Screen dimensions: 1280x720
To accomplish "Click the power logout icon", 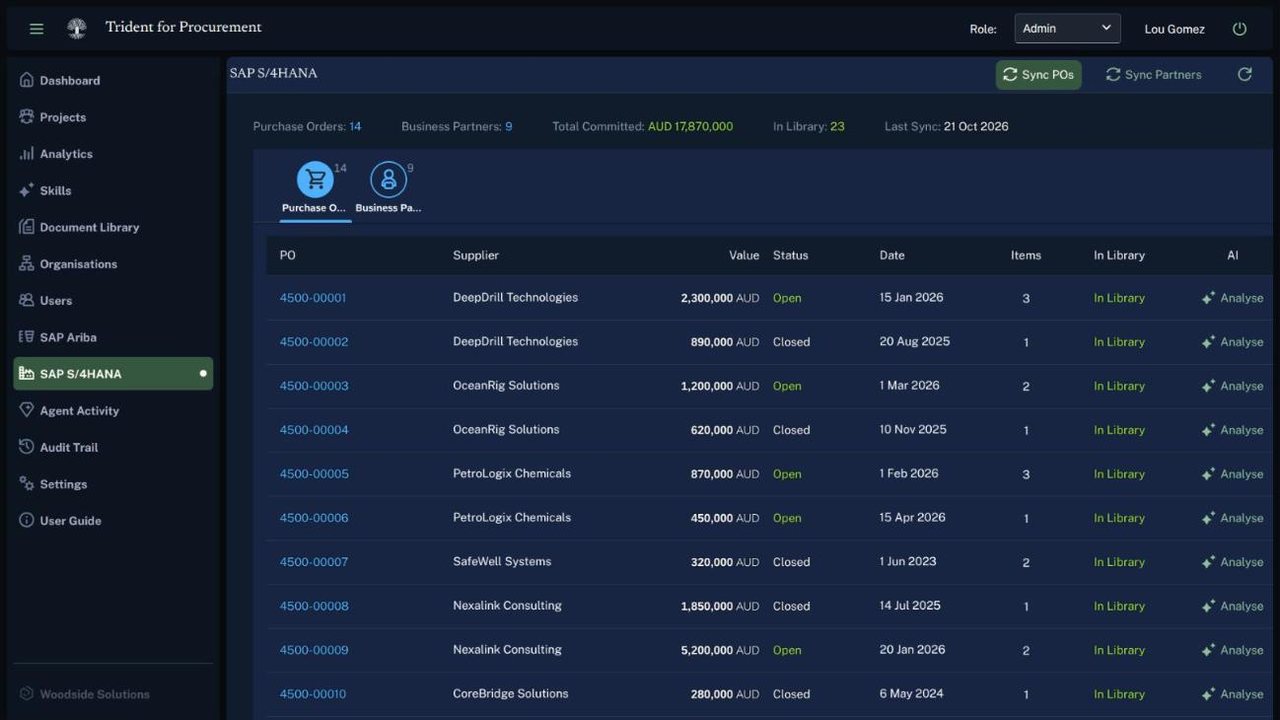I will click(1240, 29).
